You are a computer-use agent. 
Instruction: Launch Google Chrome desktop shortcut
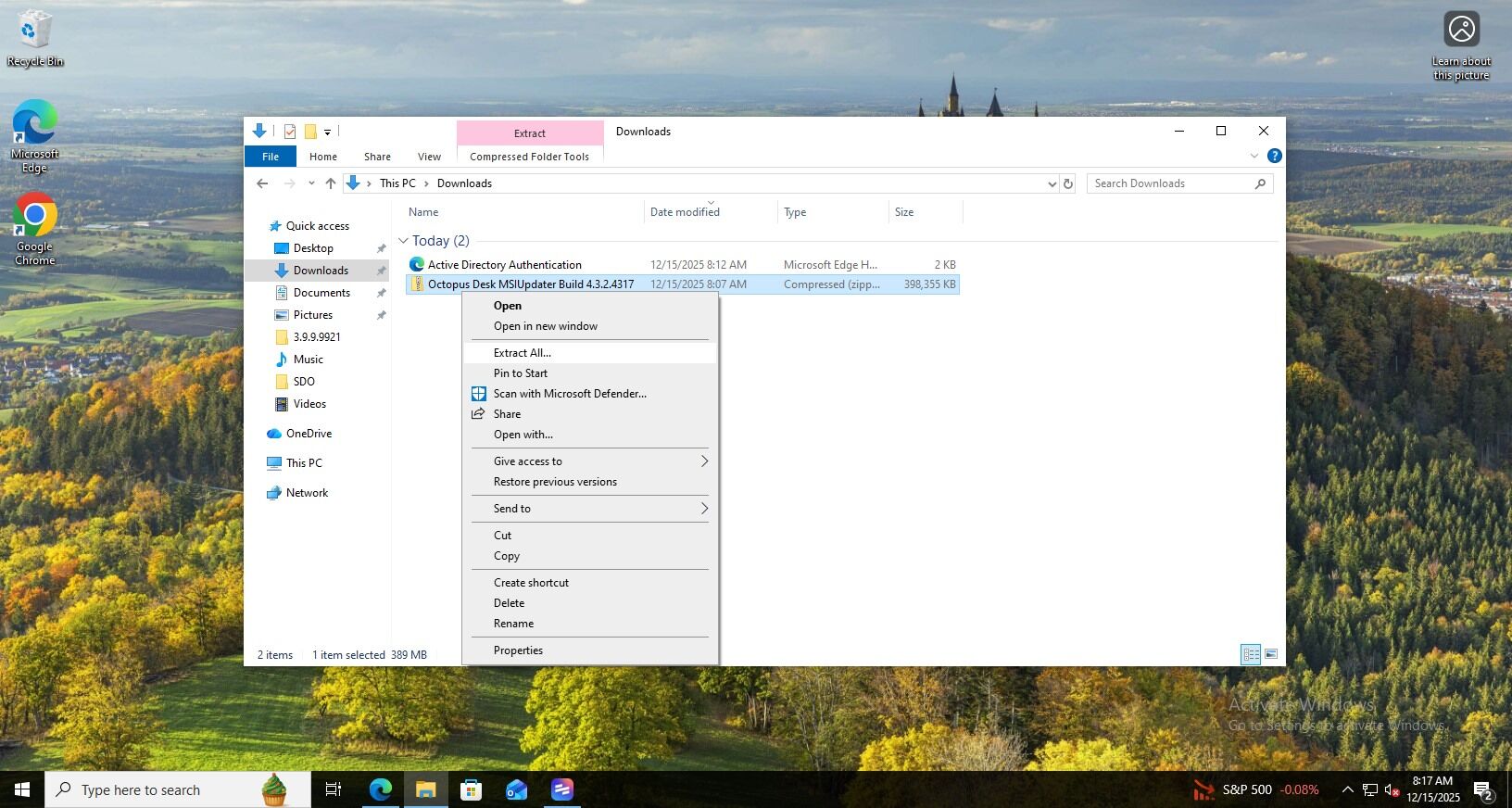click(x=34, y=229)
